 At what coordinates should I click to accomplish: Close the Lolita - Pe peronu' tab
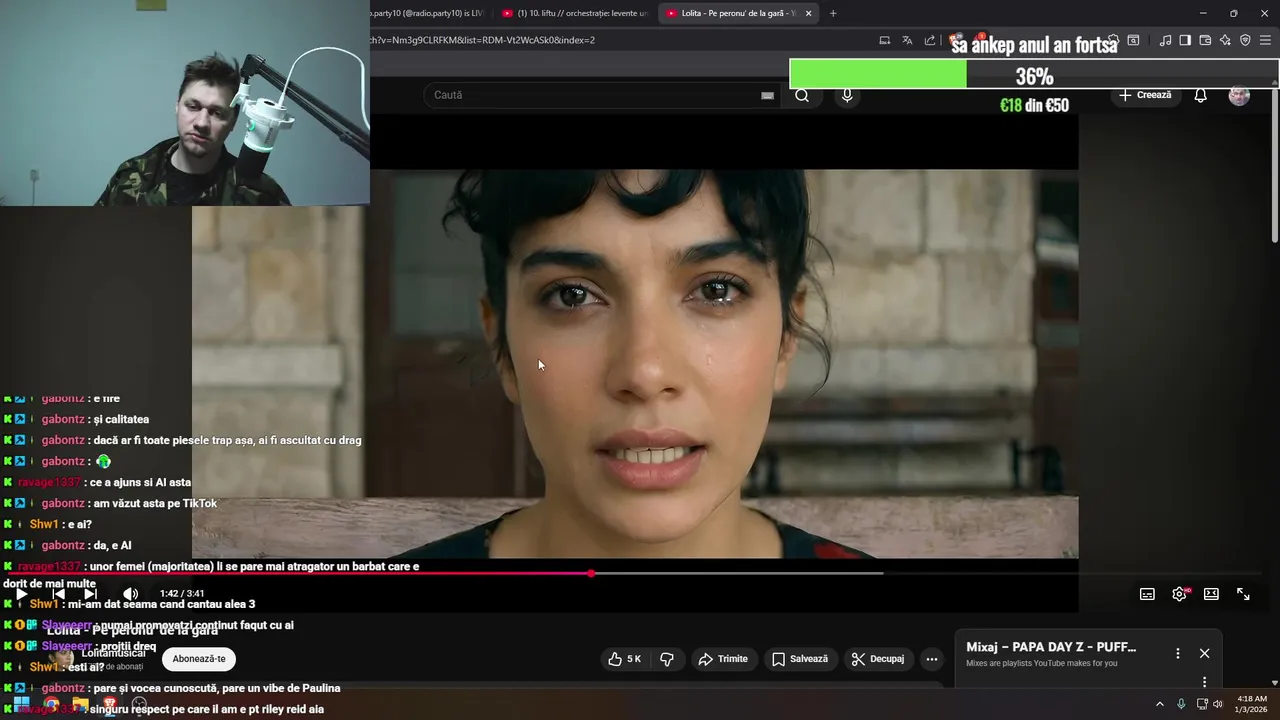click(x=808, y=13)
